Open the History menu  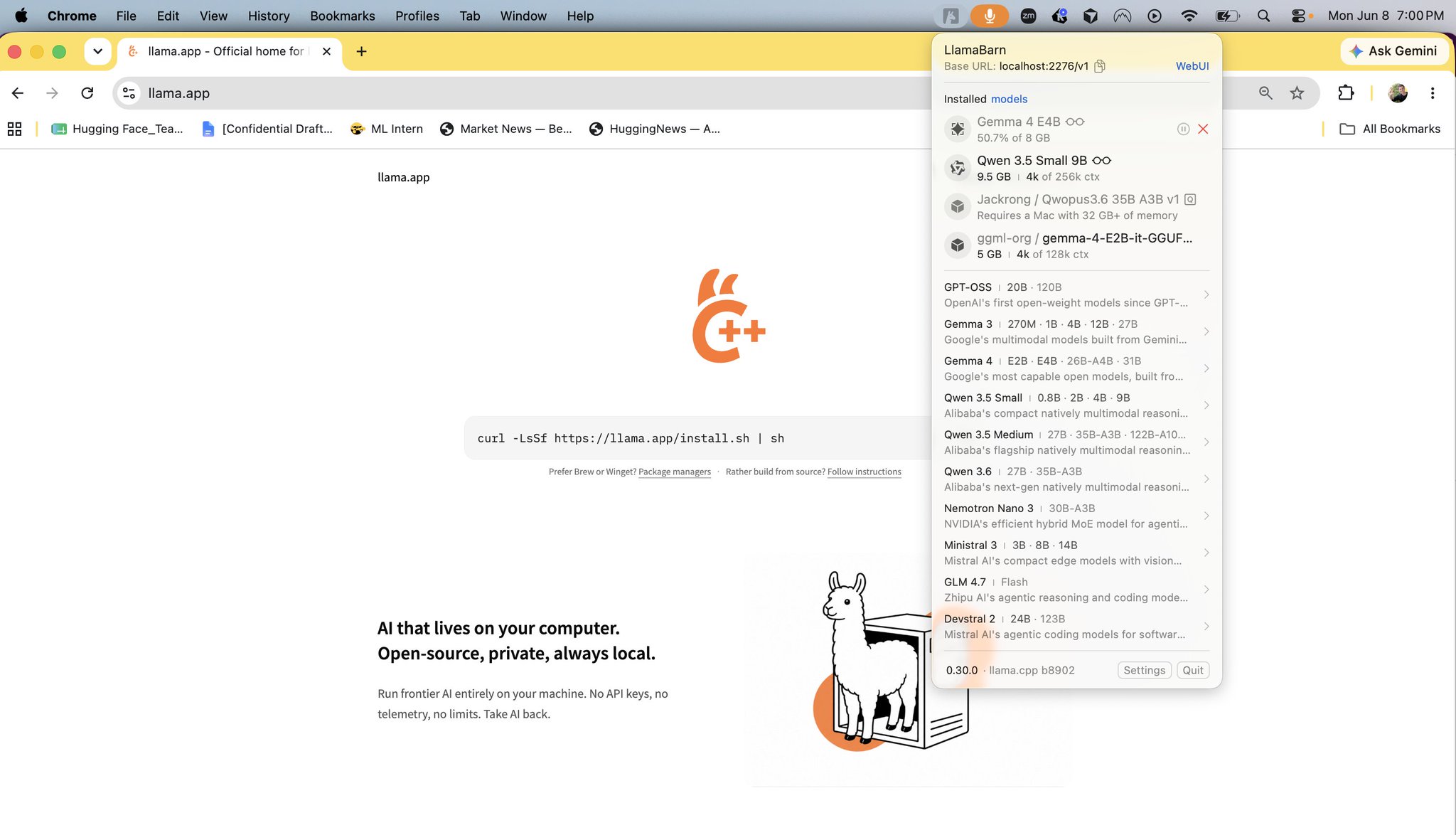coord(269,16)
